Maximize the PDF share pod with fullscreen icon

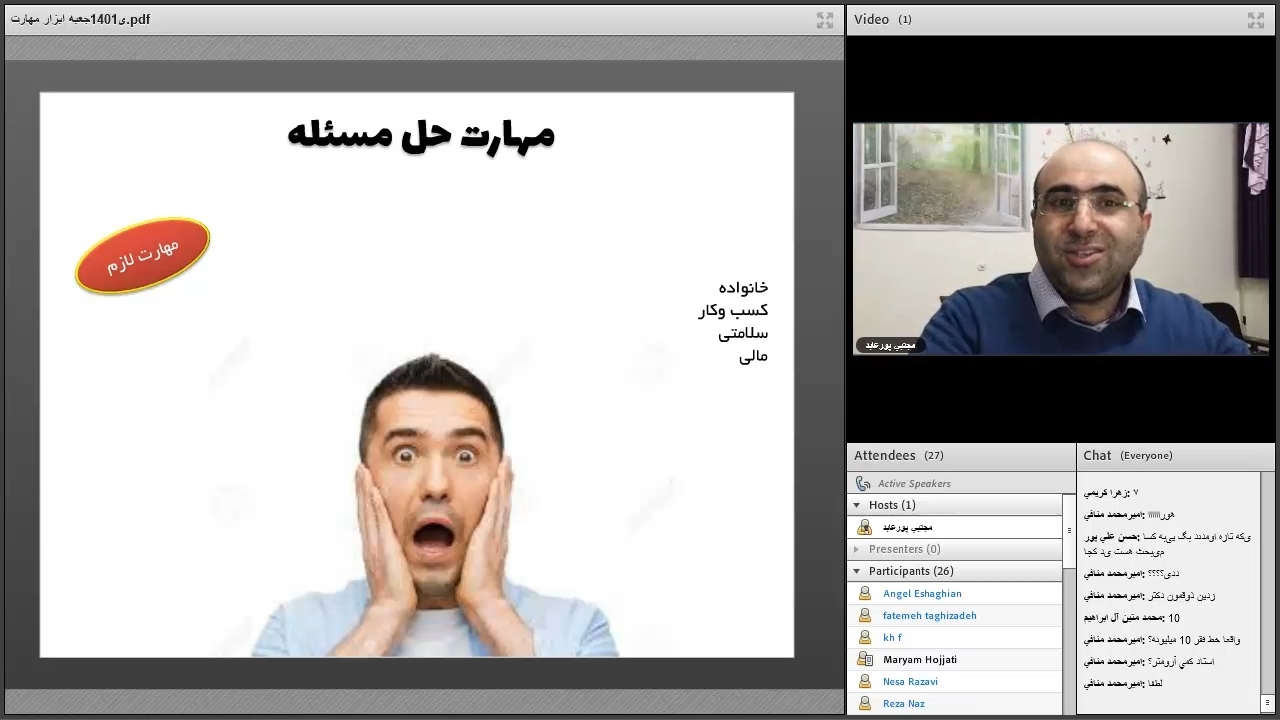pyautogui.click(x=824, y=20)
